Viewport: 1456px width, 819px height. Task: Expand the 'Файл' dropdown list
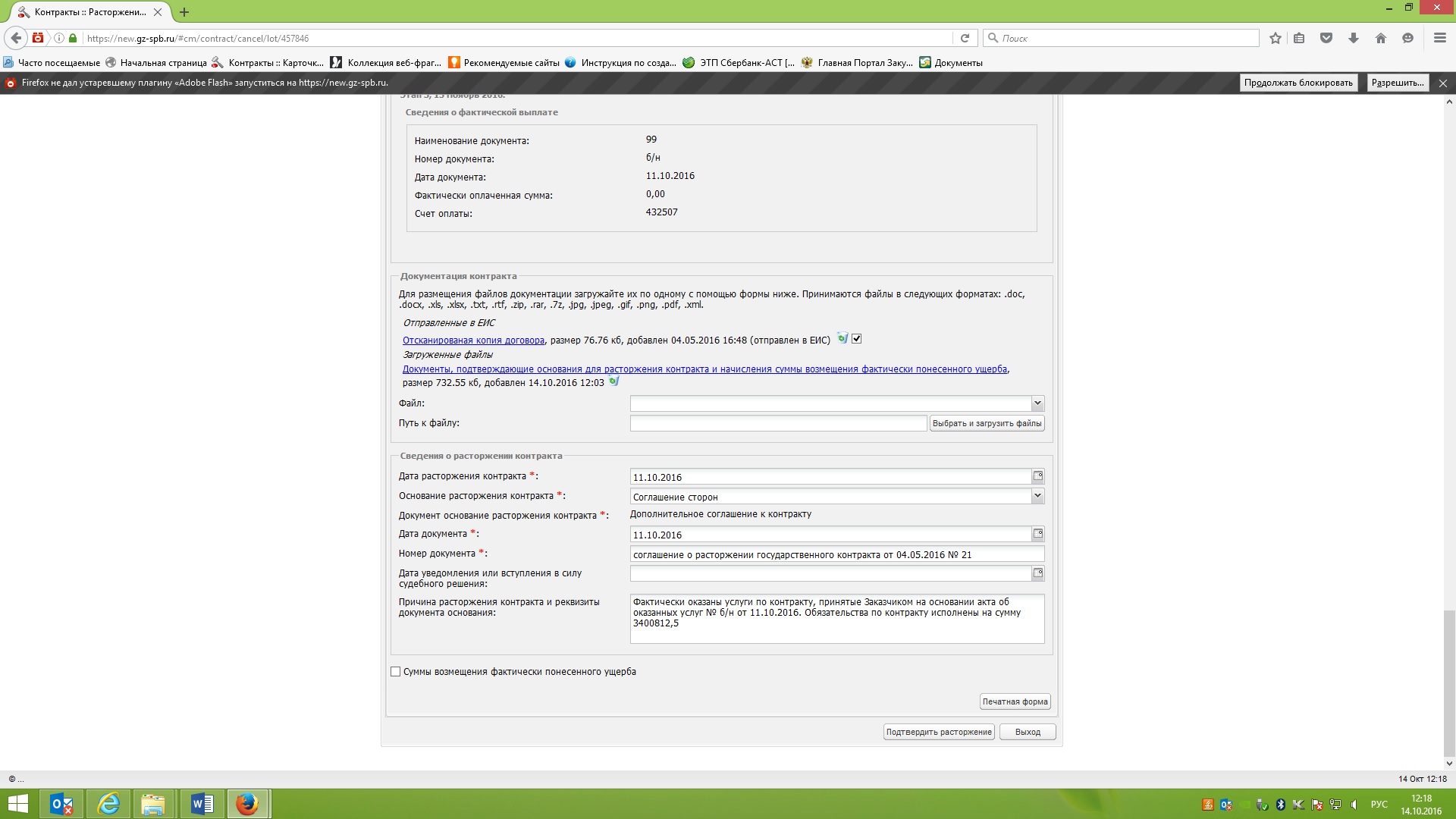point(1037,403)
